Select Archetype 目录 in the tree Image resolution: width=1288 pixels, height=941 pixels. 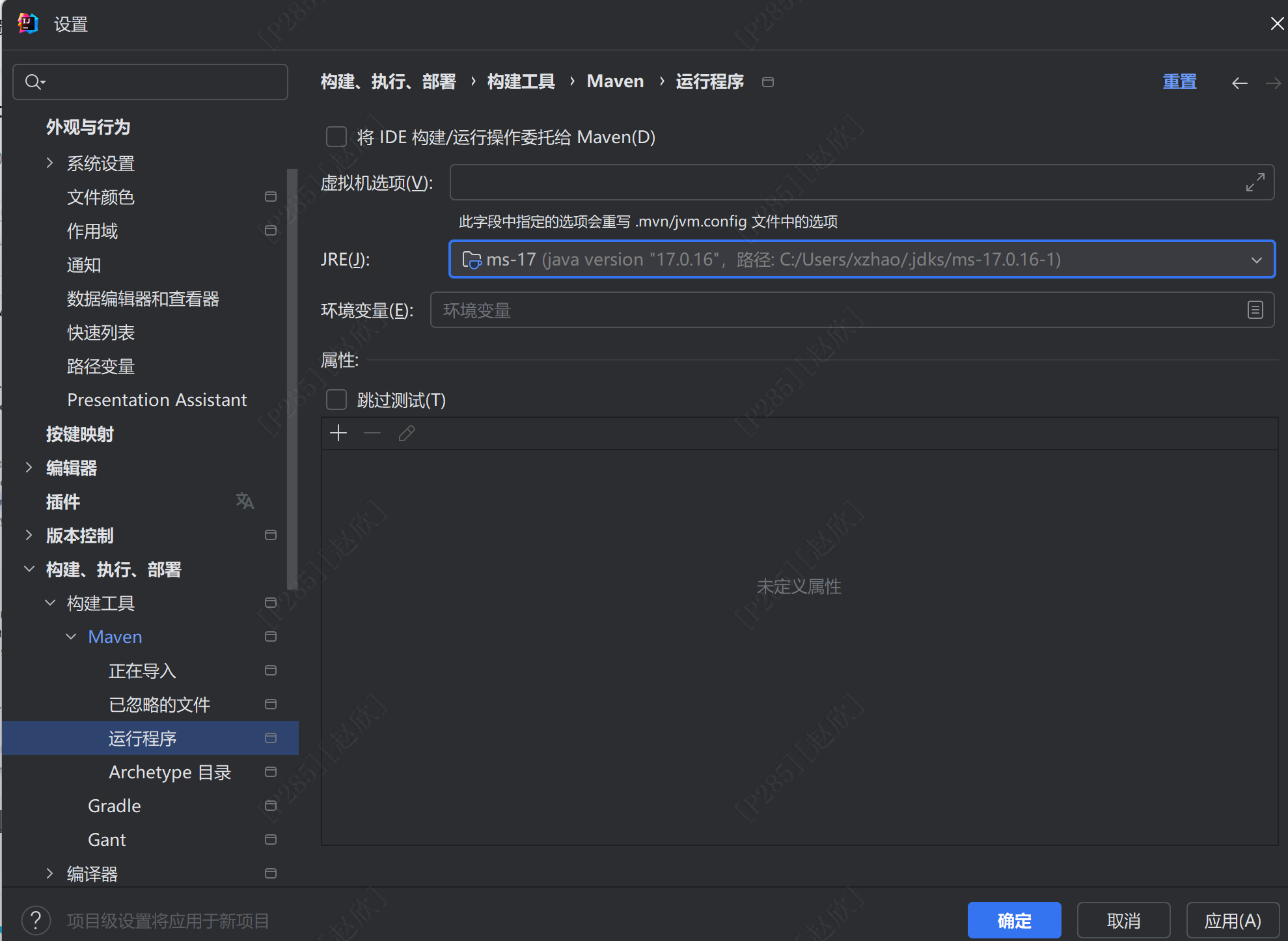tap(169, 772)
